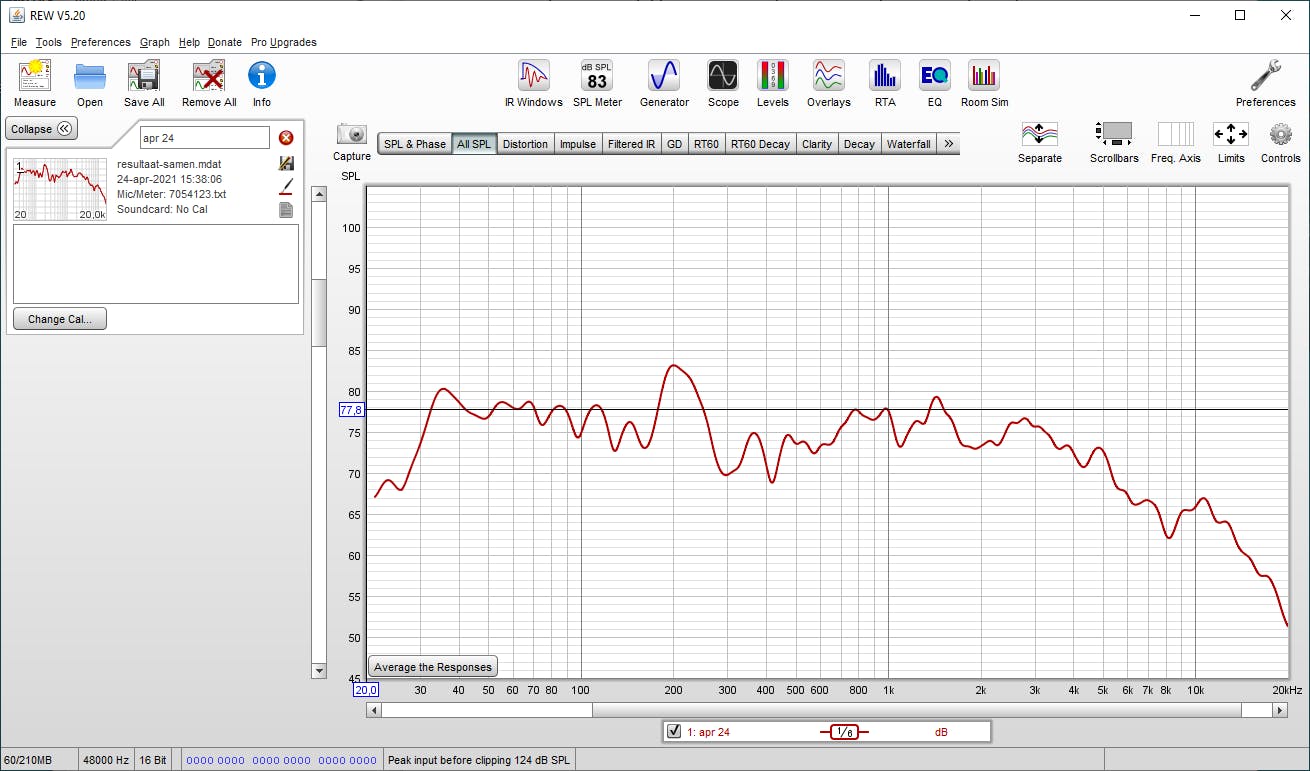This screenshot has height=771, width=1310.
Task: Open the SPL Meter tool
Action: [597, 77]
